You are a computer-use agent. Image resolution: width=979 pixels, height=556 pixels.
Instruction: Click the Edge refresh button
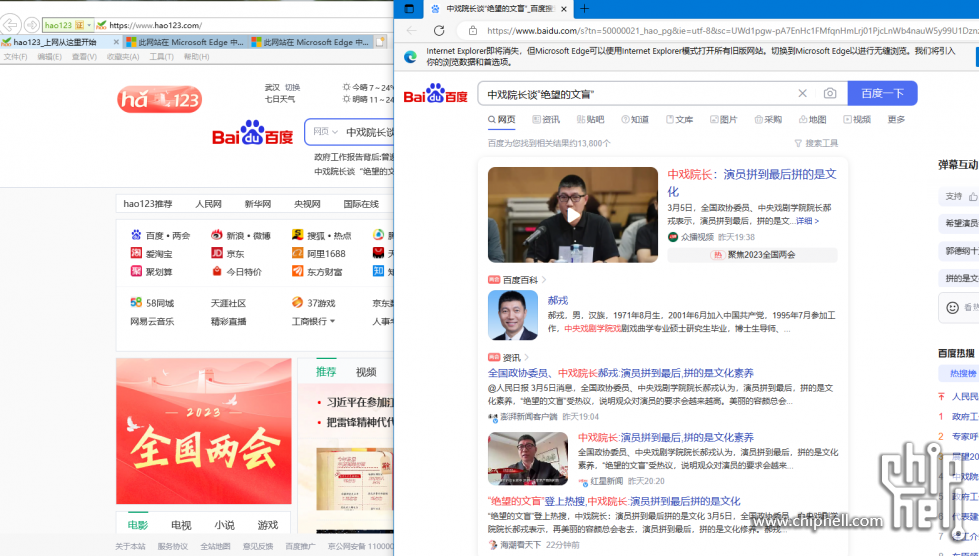[x=439, y=31]
